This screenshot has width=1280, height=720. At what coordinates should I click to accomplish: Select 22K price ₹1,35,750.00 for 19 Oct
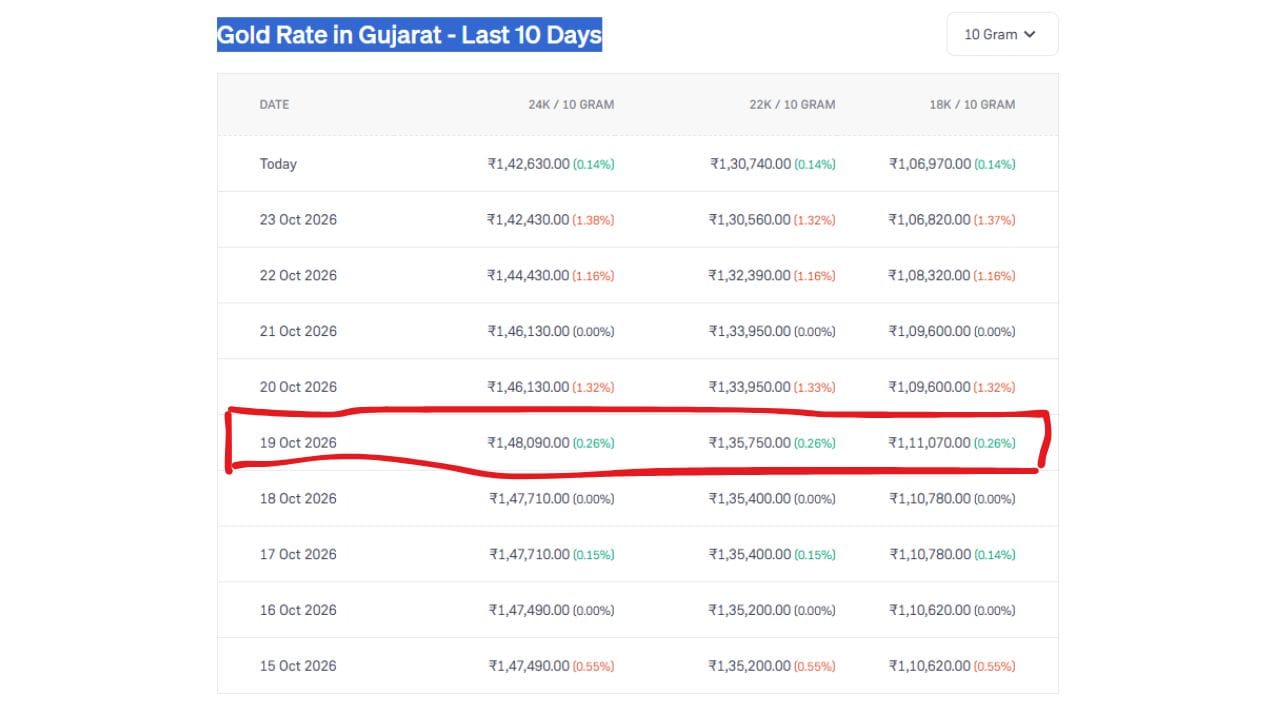[750, 443]
